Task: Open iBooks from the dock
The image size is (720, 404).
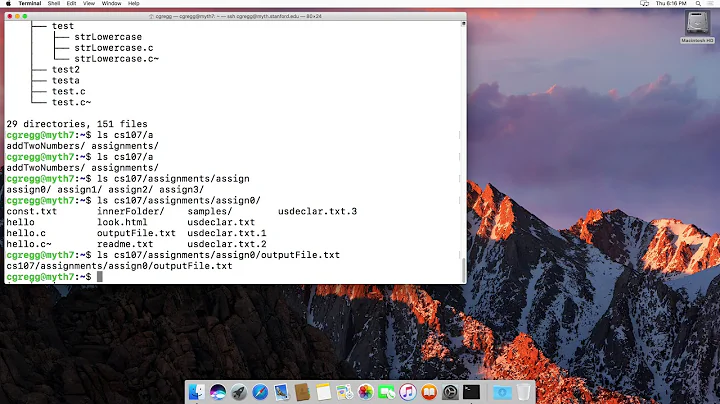Action: pyautogui.click(x=428, y=392)
